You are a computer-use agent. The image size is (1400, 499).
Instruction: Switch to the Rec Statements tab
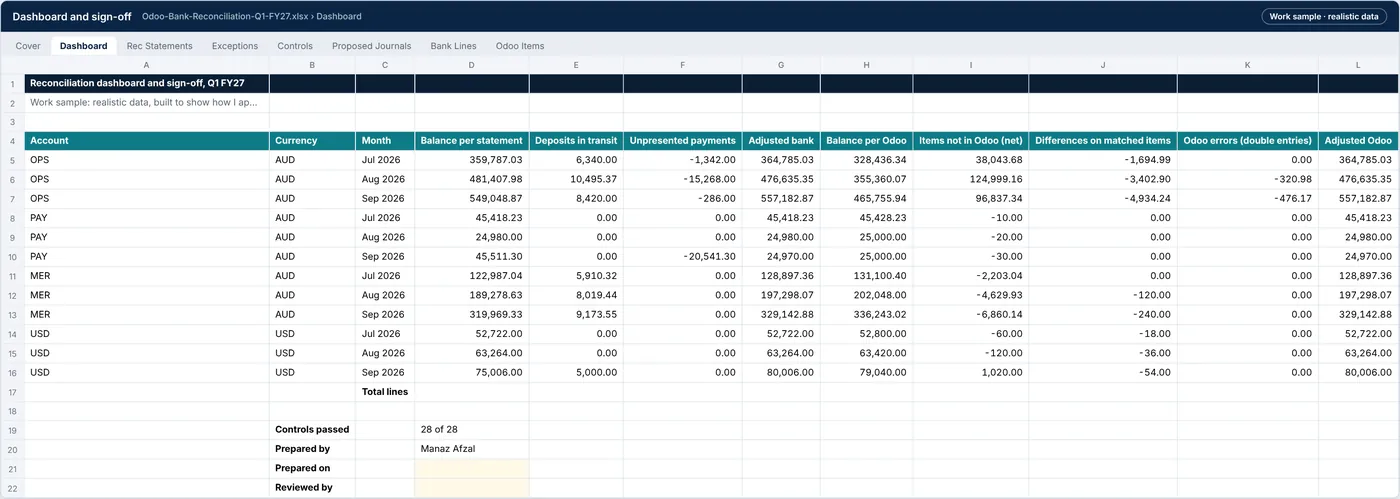pos(159,46)
